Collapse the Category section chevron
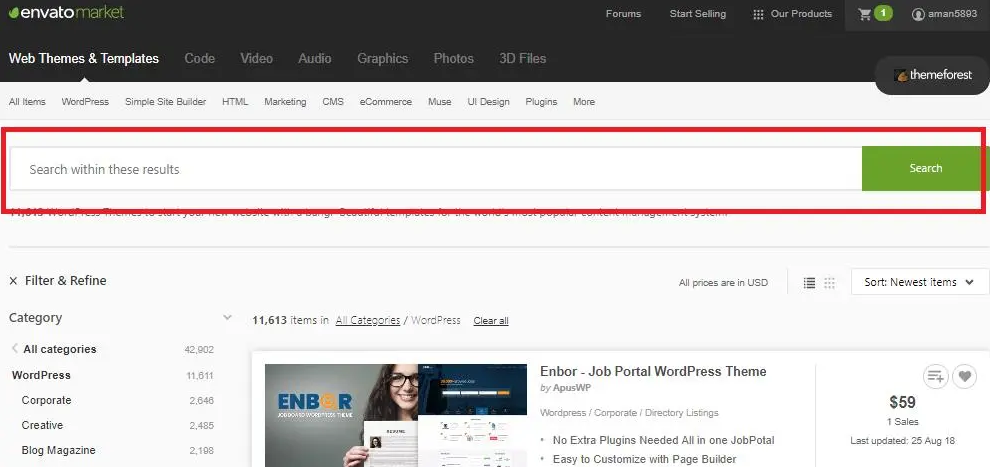 pos(227,317)
